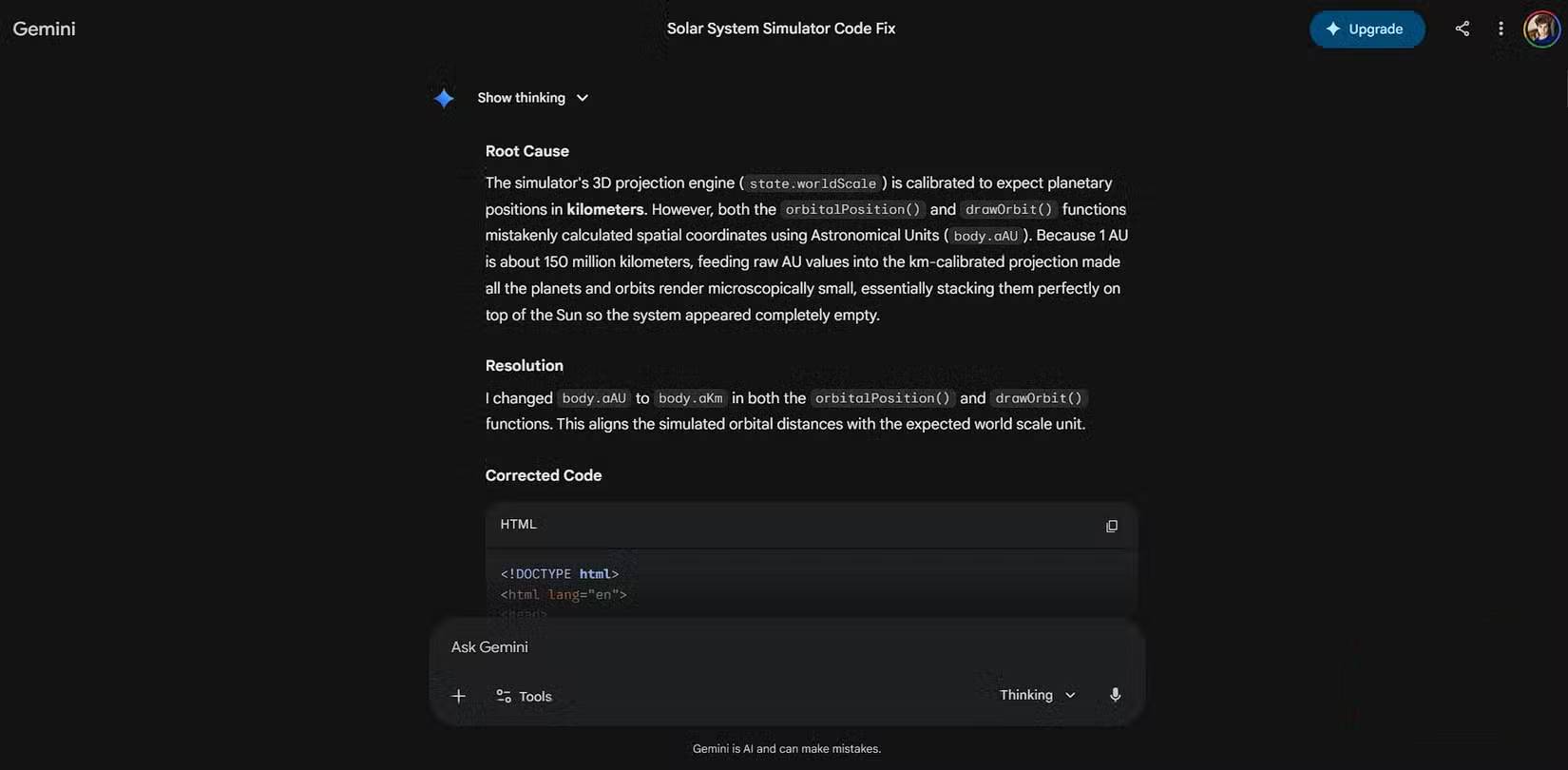Expand the Show thinking section
1568x770 pixels.
coord(532,98)
